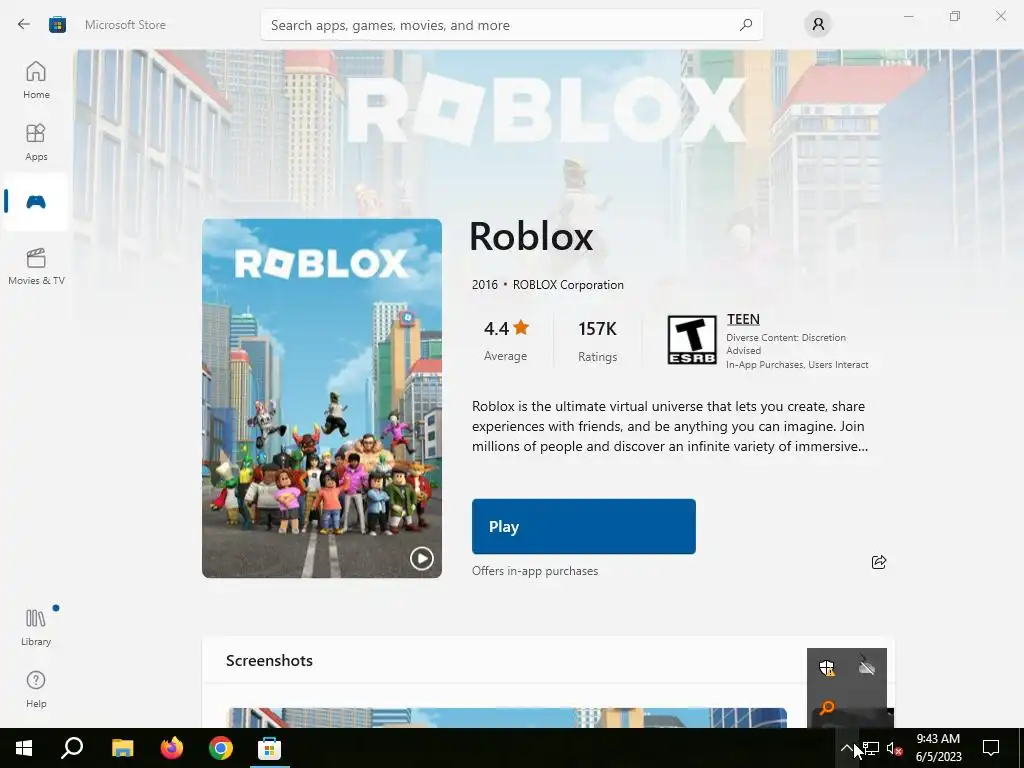Switch to the Apps section

[36, 142]
